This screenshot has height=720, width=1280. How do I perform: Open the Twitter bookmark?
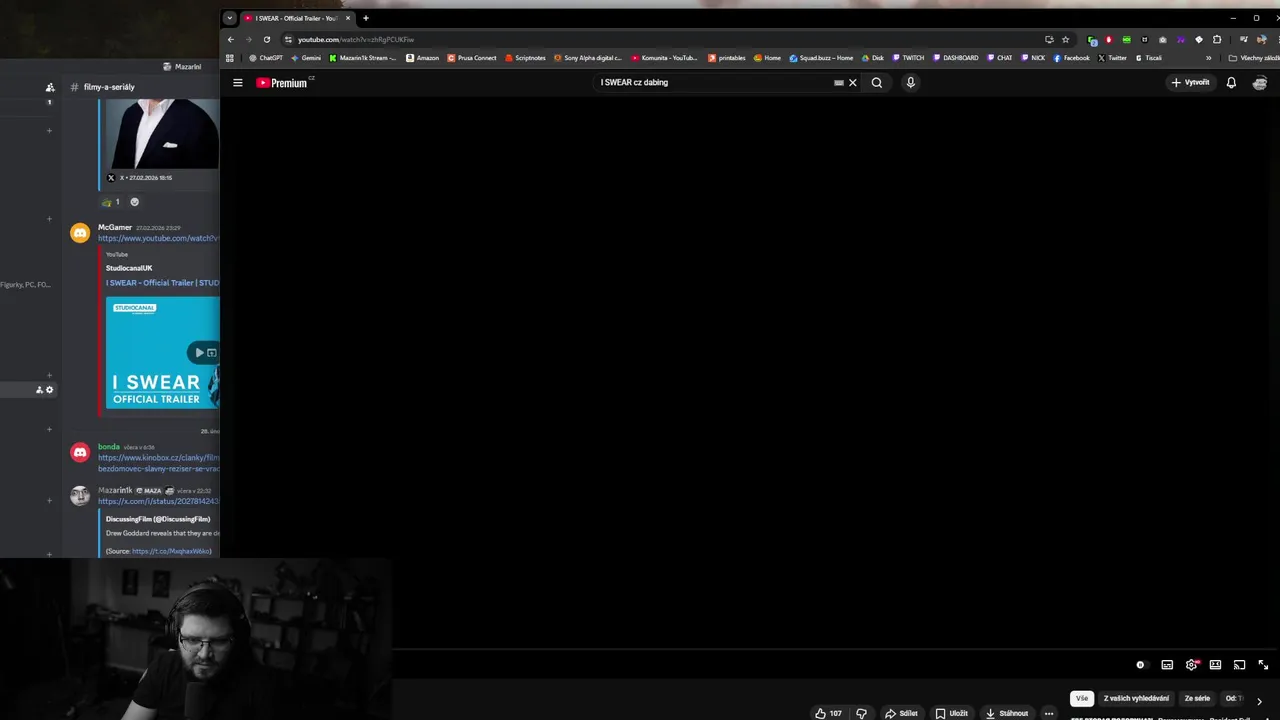pyautogui.click(x=1113, y=58)
